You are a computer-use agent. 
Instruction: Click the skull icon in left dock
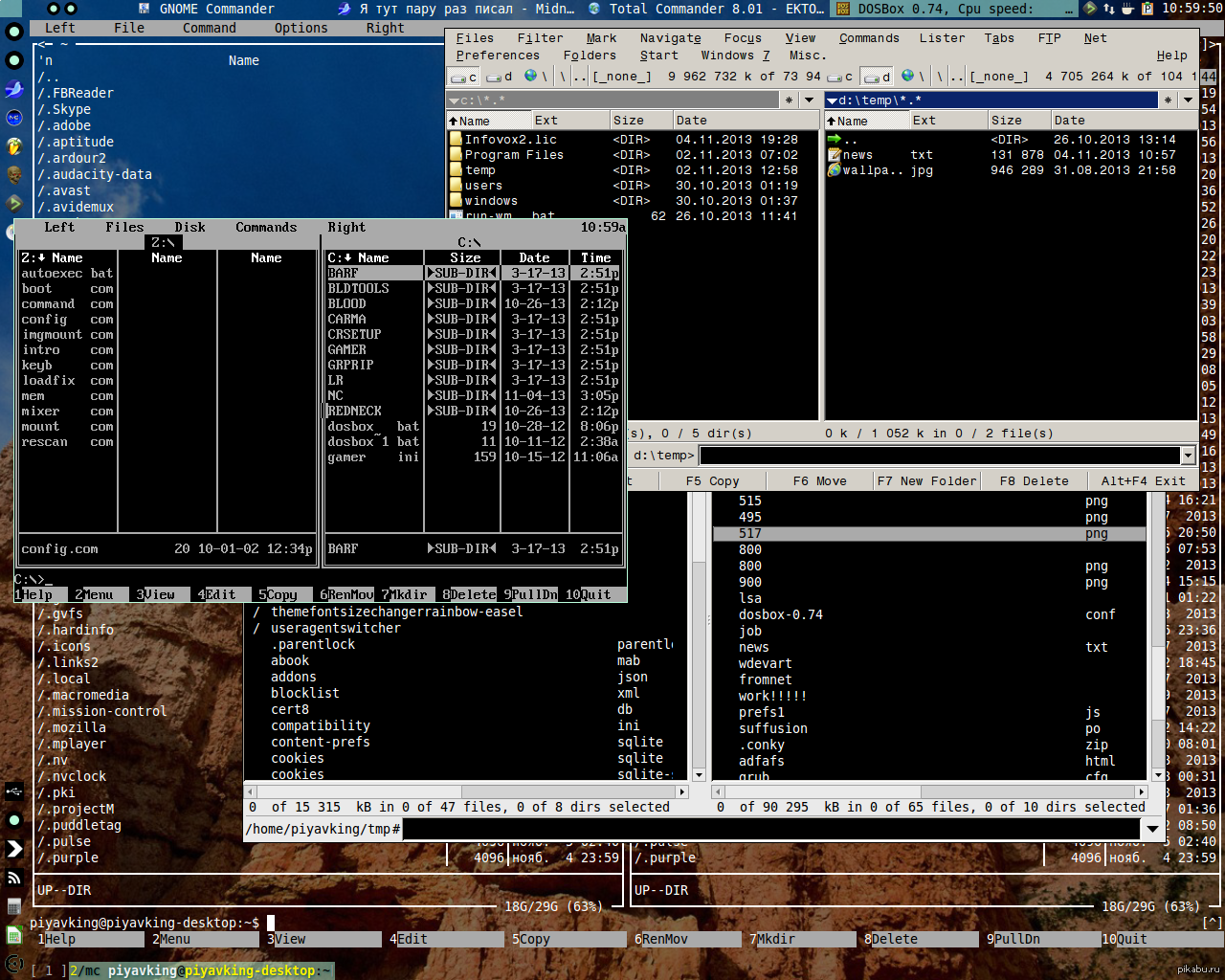14,175
